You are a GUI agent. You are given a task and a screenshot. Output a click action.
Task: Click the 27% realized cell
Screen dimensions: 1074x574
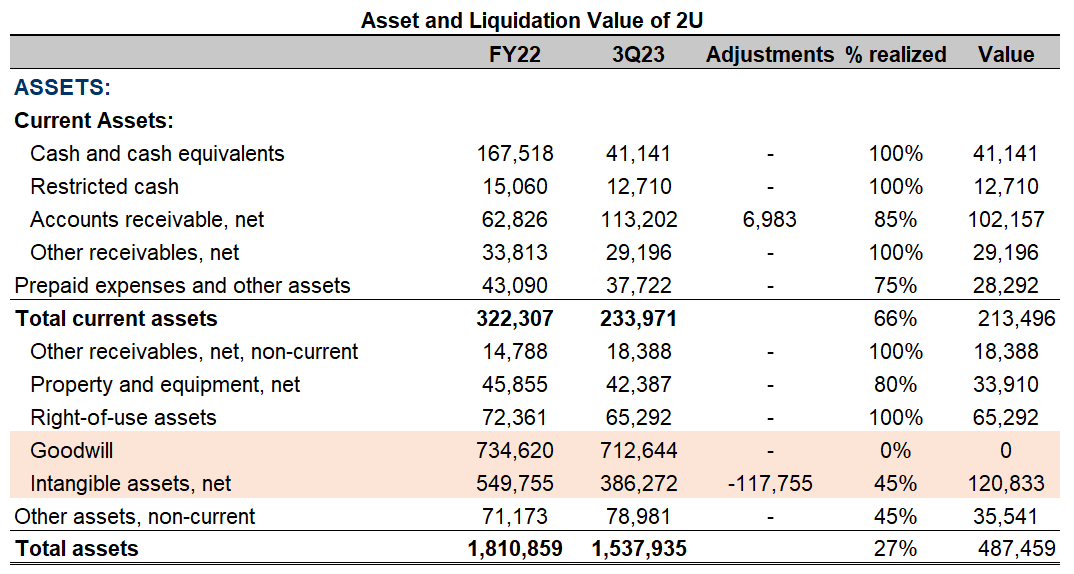895,549
